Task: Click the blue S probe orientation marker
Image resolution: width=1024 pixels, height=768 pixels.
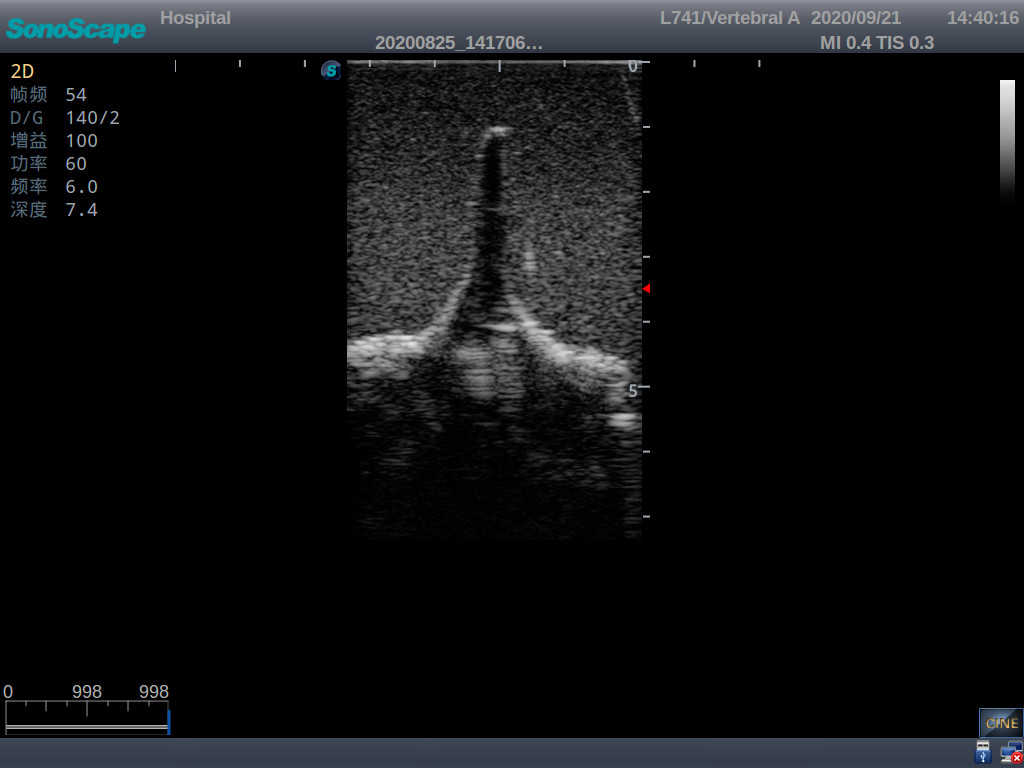Action: coord(330,71)
